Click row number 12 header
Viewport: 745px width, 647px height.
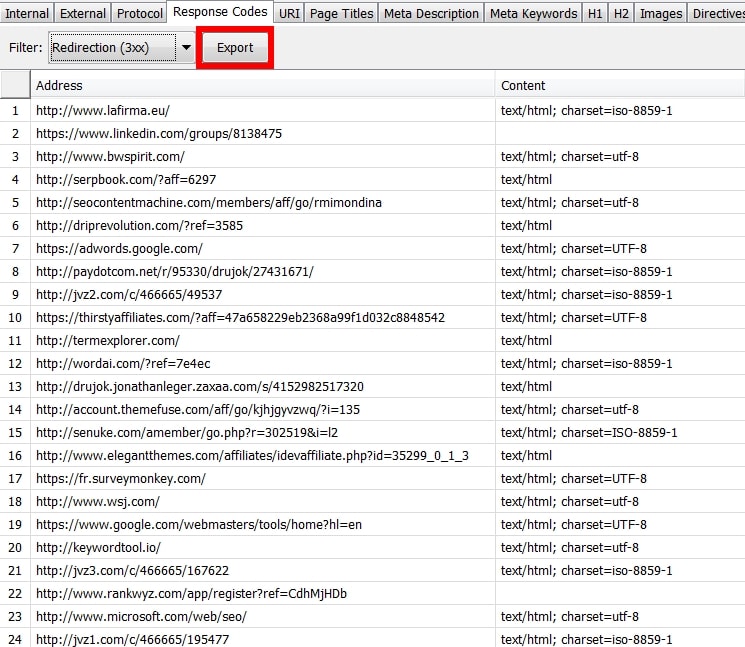coord(15,364)
